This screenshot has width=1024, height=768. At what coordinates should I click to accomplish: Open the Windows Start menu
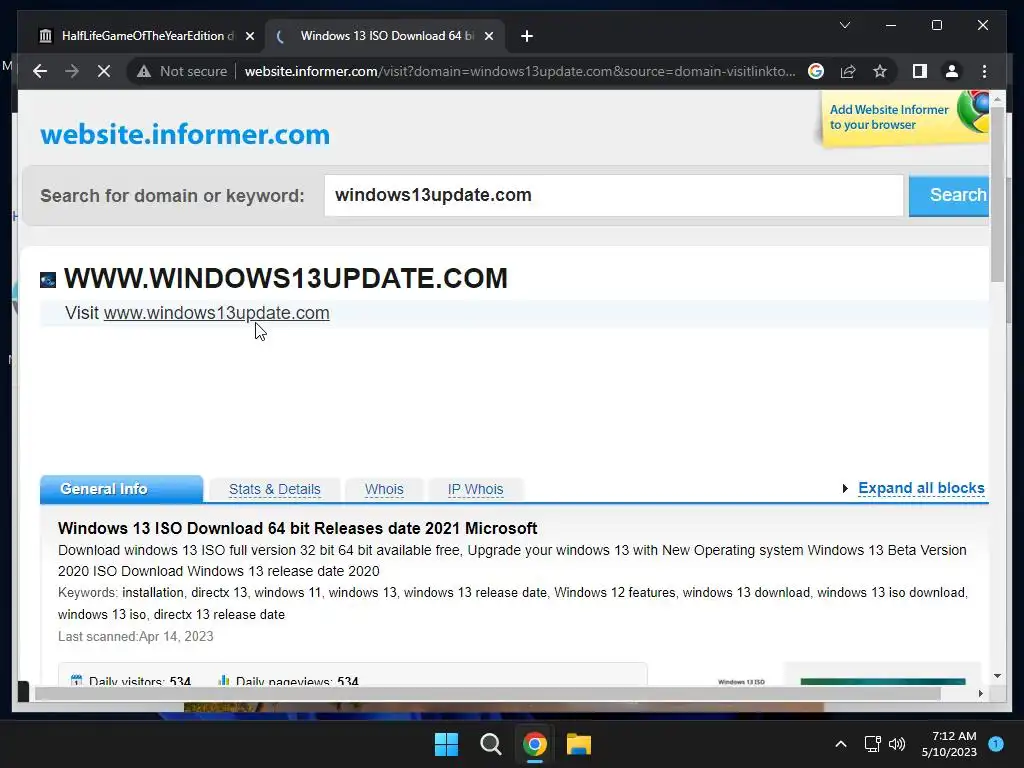[447, 744]
